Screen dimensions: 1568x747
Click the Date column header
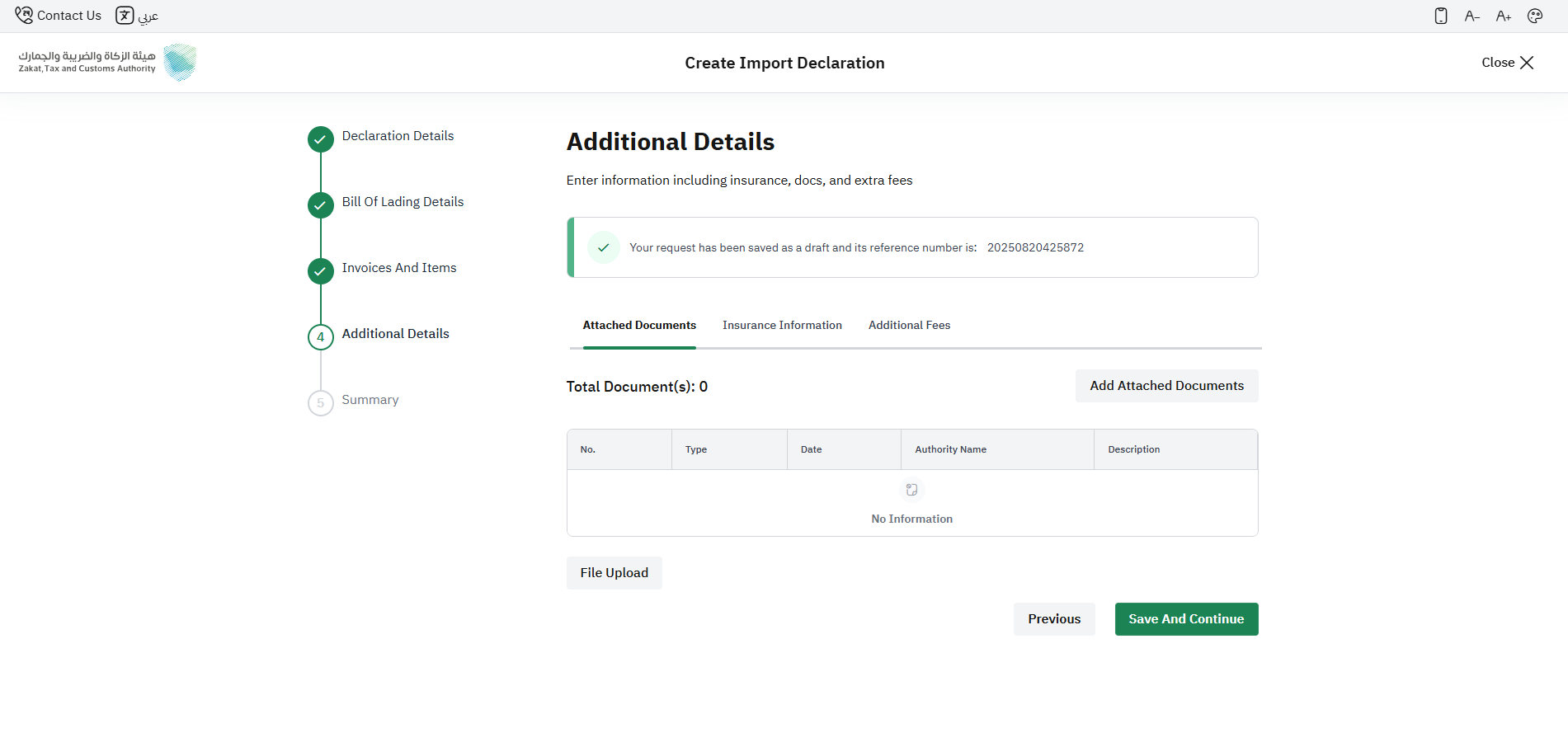(844, 449)
